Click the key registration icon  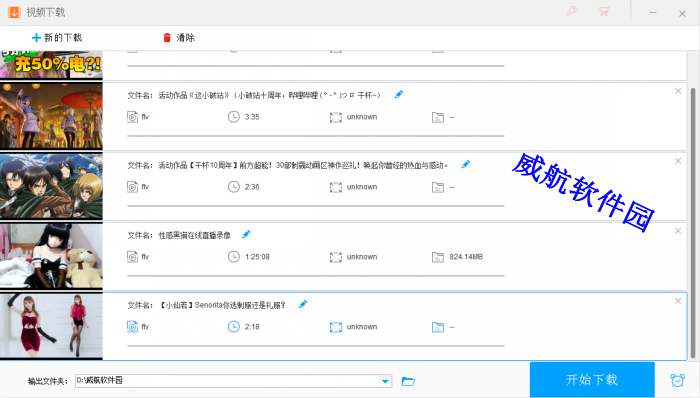pyautogui.click(x=571, y=11)
